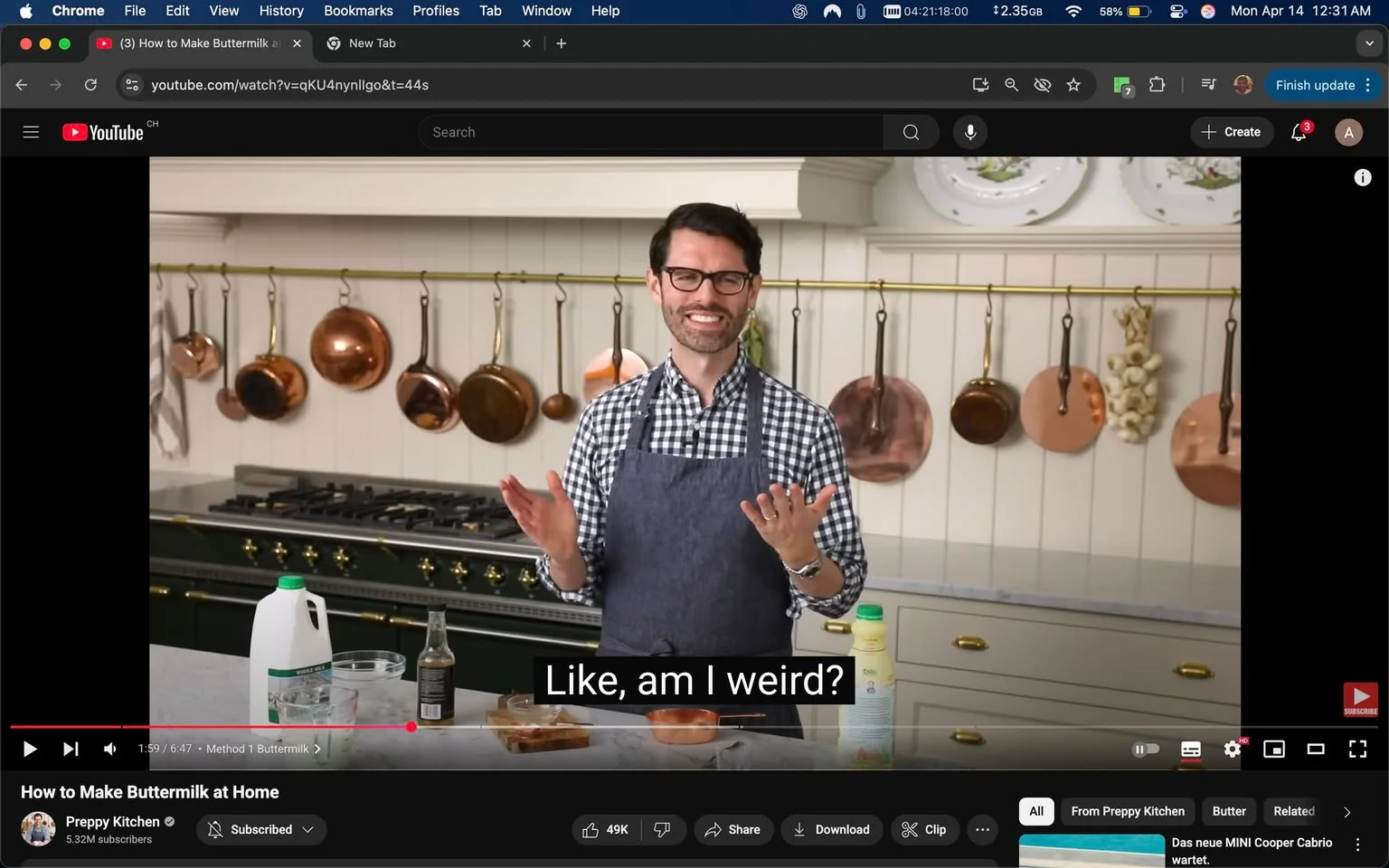Like the video with 49K likes
Viewport: 1389px width, 868px height.
pos(606,829)
